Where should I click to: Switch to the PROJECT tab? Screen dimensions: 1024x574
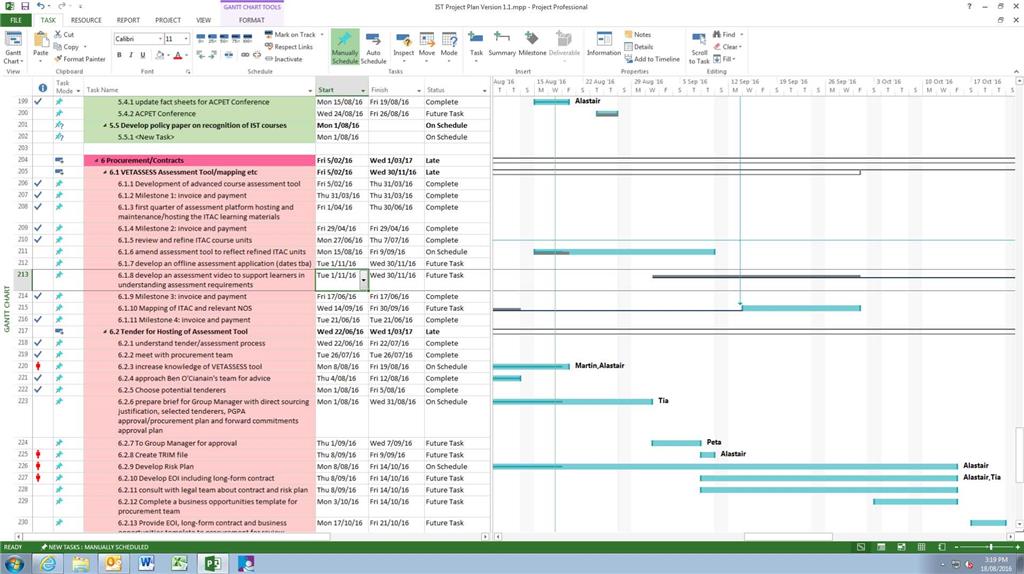coord(168,20)
